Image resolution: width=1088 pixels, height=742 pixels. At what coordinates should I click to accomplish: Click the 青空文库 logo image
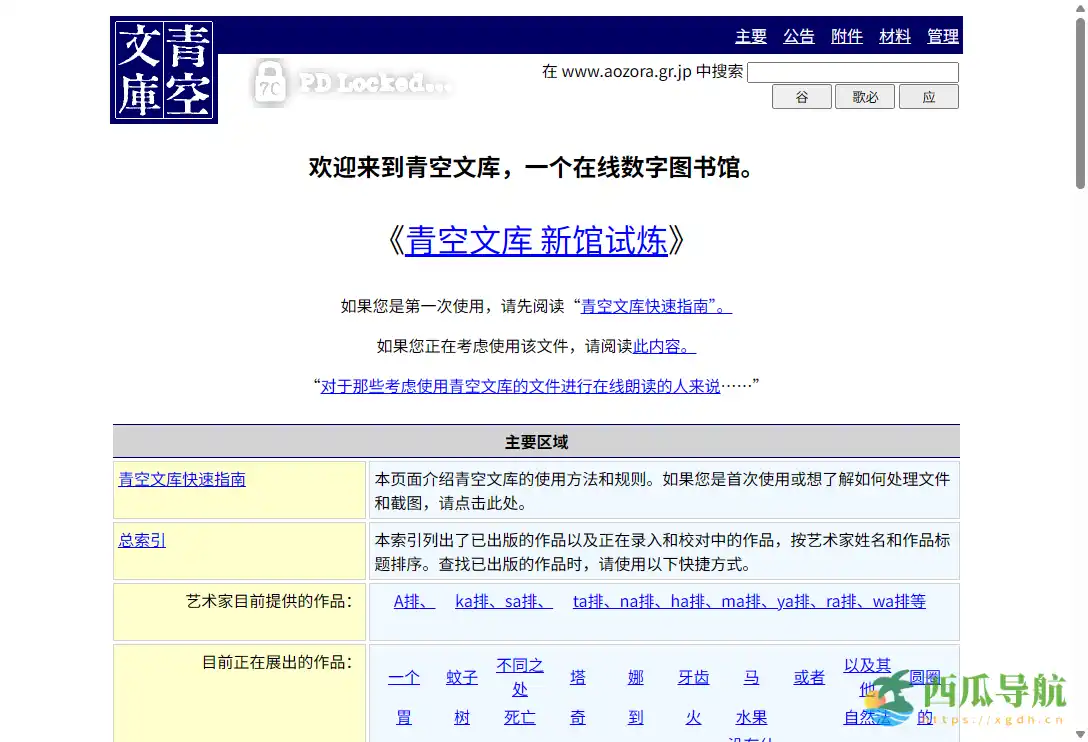(163, 69)
